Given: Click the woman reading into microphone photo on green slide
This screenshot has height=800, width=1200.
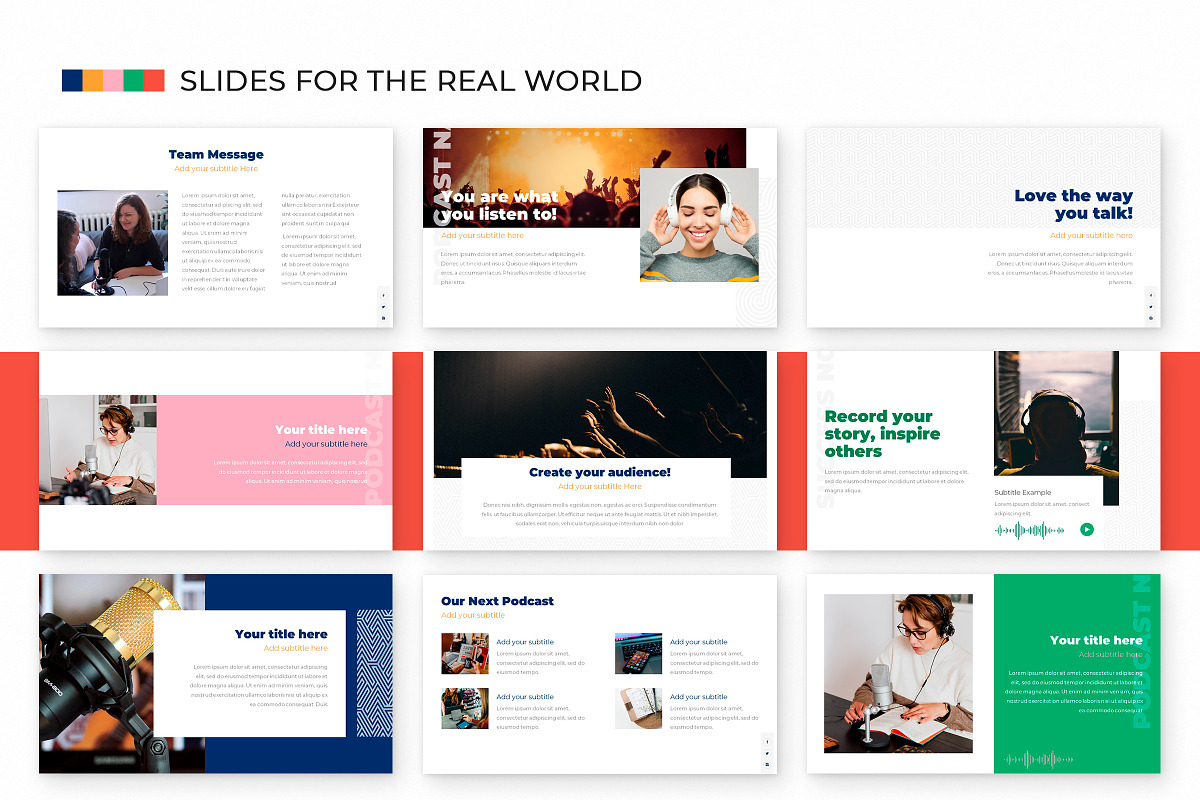Looking at the screenshot, I should coord(898,673).
